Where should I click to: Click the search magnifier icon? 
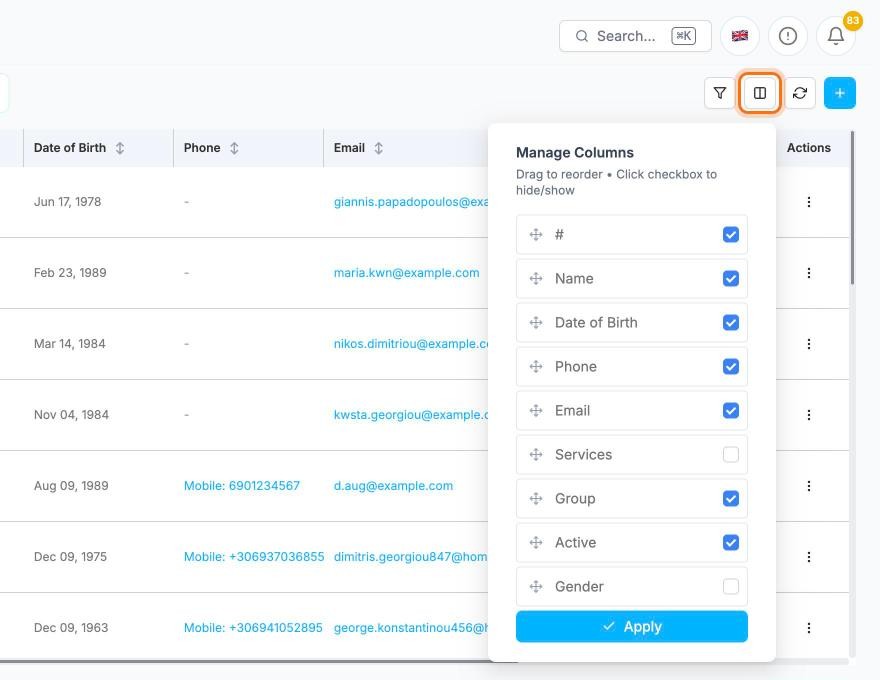tap(582, 36)
